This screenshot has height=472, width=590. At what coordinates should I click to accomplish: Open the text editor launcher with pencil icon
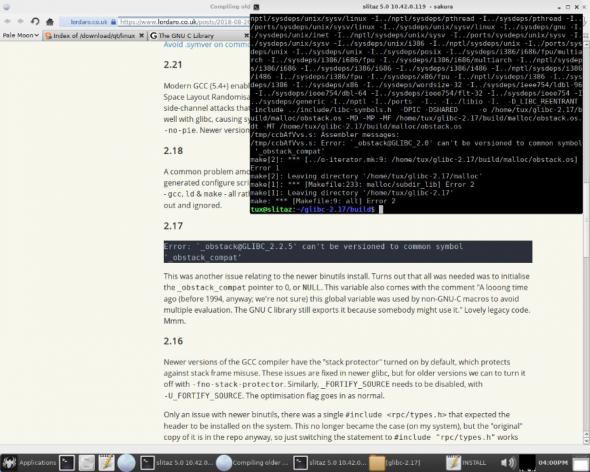(106, 463)
